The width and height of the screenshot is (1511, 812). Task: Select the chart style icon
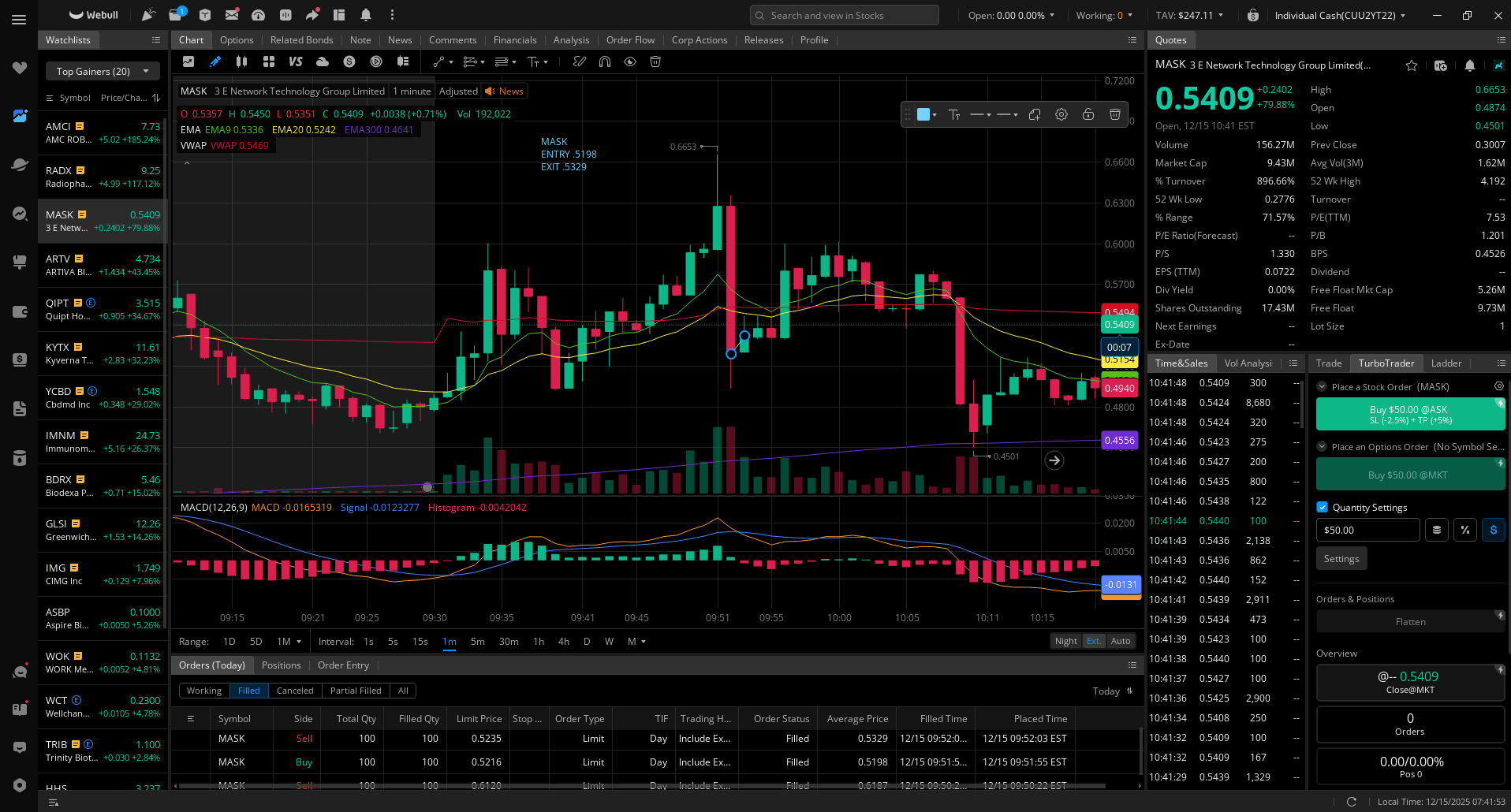[x=188, y=61]
